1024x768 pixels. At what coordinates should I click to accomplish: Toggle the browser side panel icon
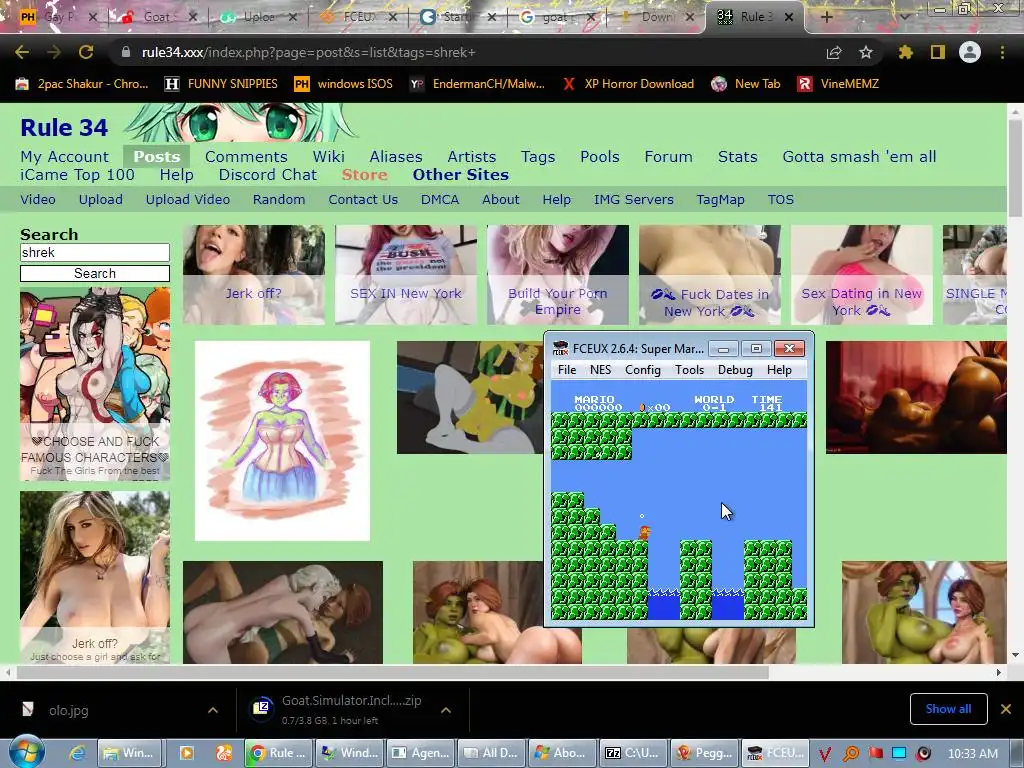point(938,52)
